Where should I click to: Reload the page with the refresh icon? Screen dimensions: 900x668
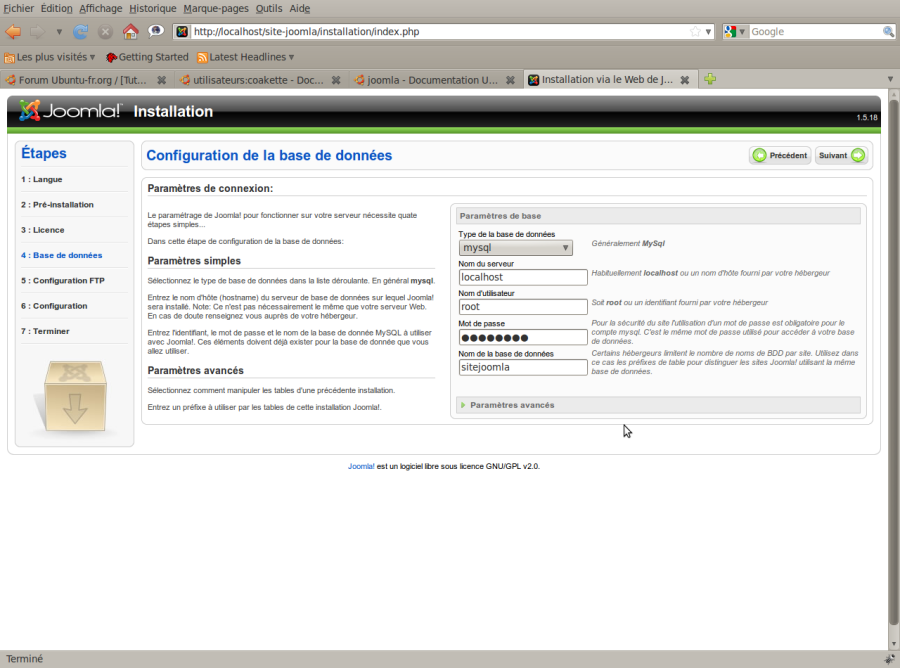(x=80, y=32)
